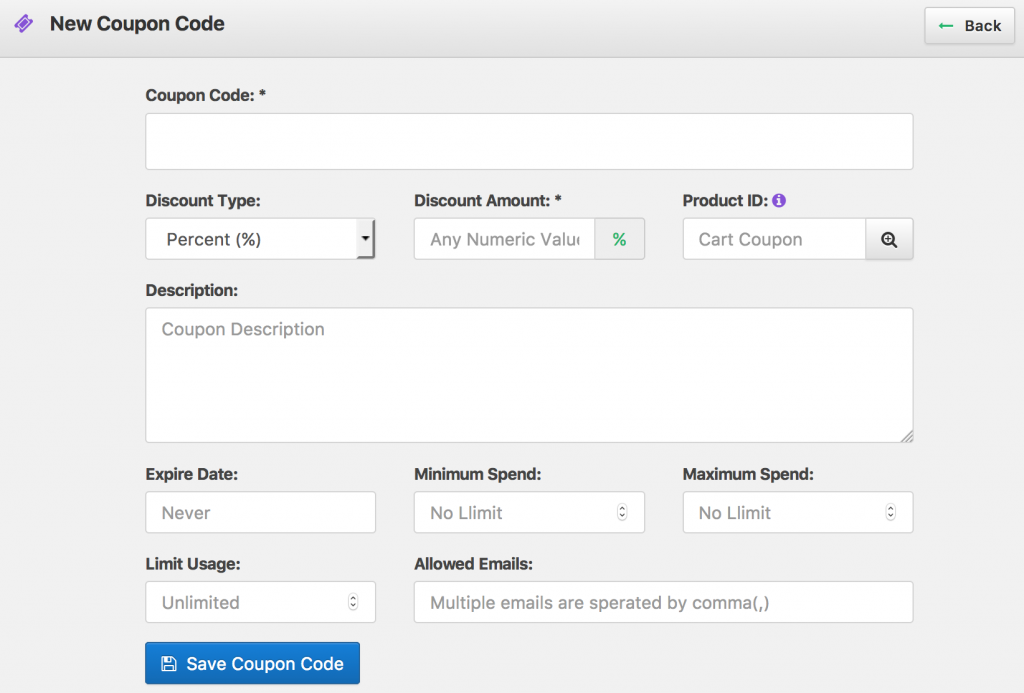Viewport: 1024px width, 693px height.
Task: Click the Limit Usage stepper arrows
Action: click(x=353, y=602)
